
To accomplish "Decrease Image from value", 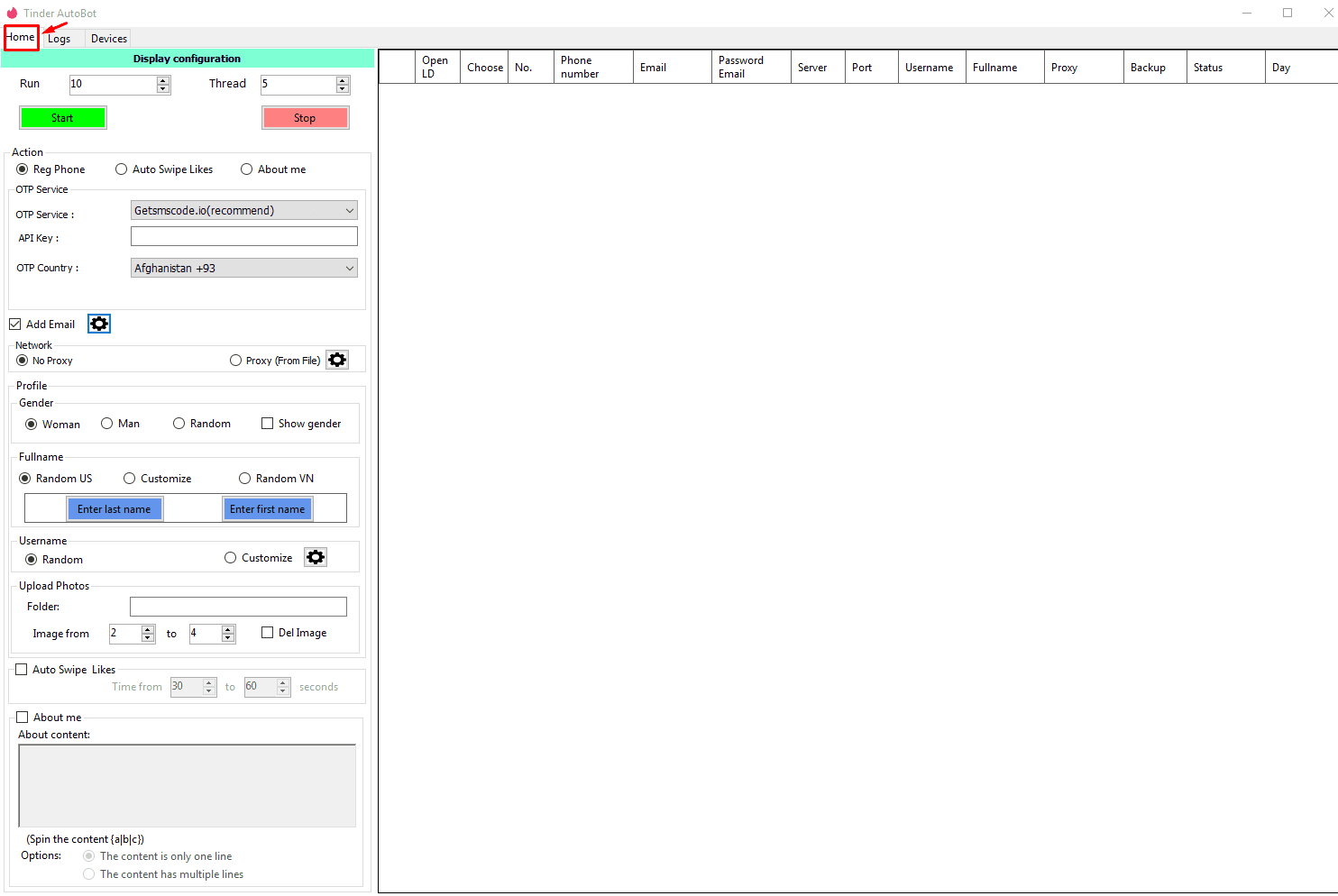I will [x=148, y=638].
